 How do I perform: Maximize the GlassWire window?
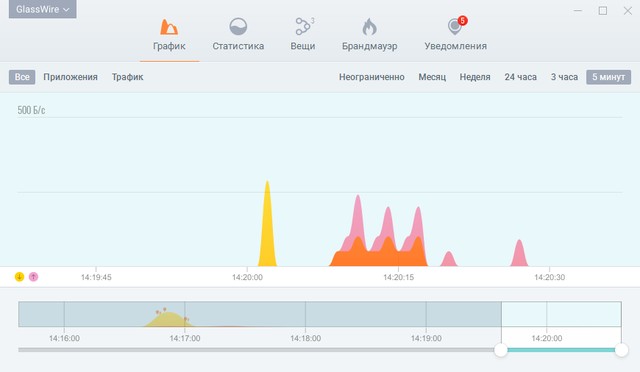[x=602, y=10]
